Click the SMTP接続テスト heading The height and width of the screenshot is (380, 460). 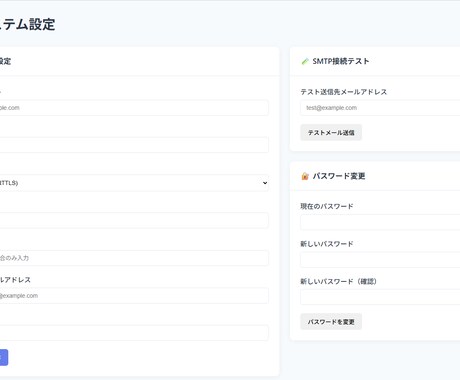click(x=341, y=61)
